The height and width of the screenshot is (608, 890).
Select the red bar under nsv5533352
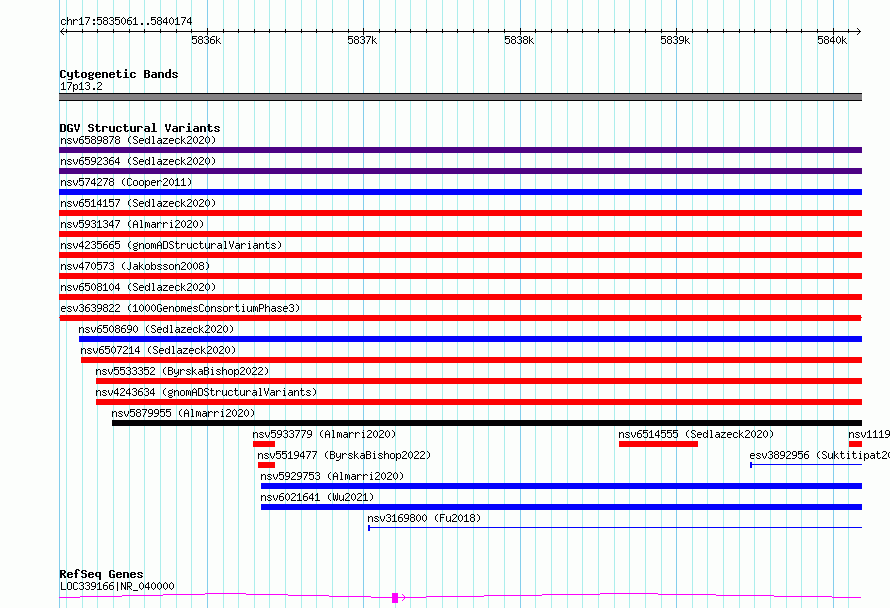[479, 381]
